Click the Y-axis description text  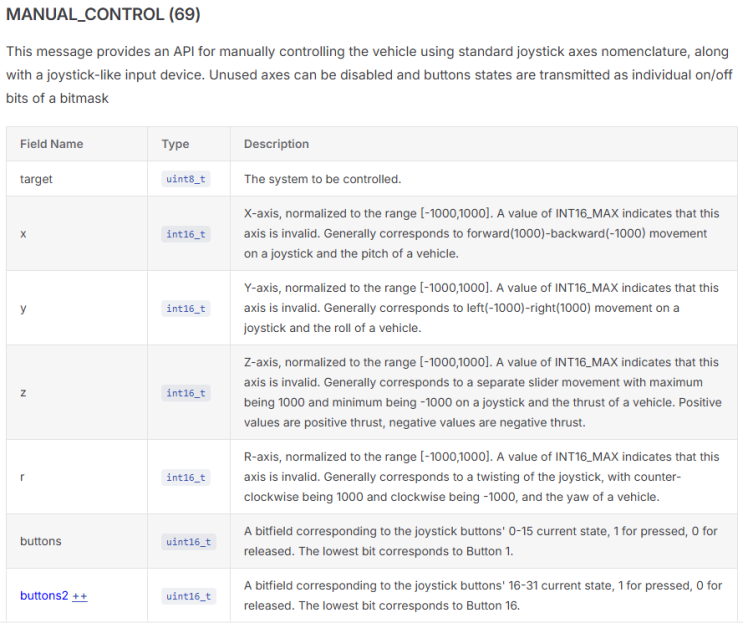[x=481, y=308]
